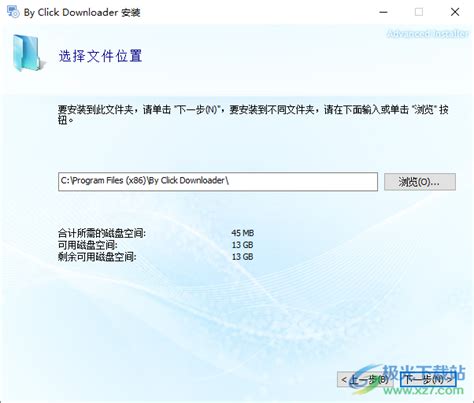Screen dimensions: 474x403
Task: Click the disabled maximize window button
Action: [x=419, y=12]
